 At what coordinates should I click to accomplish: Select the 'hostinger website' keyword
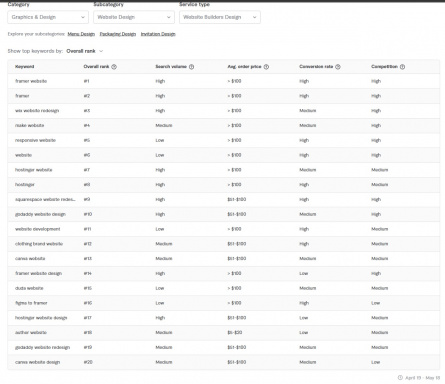coord(34,170)
